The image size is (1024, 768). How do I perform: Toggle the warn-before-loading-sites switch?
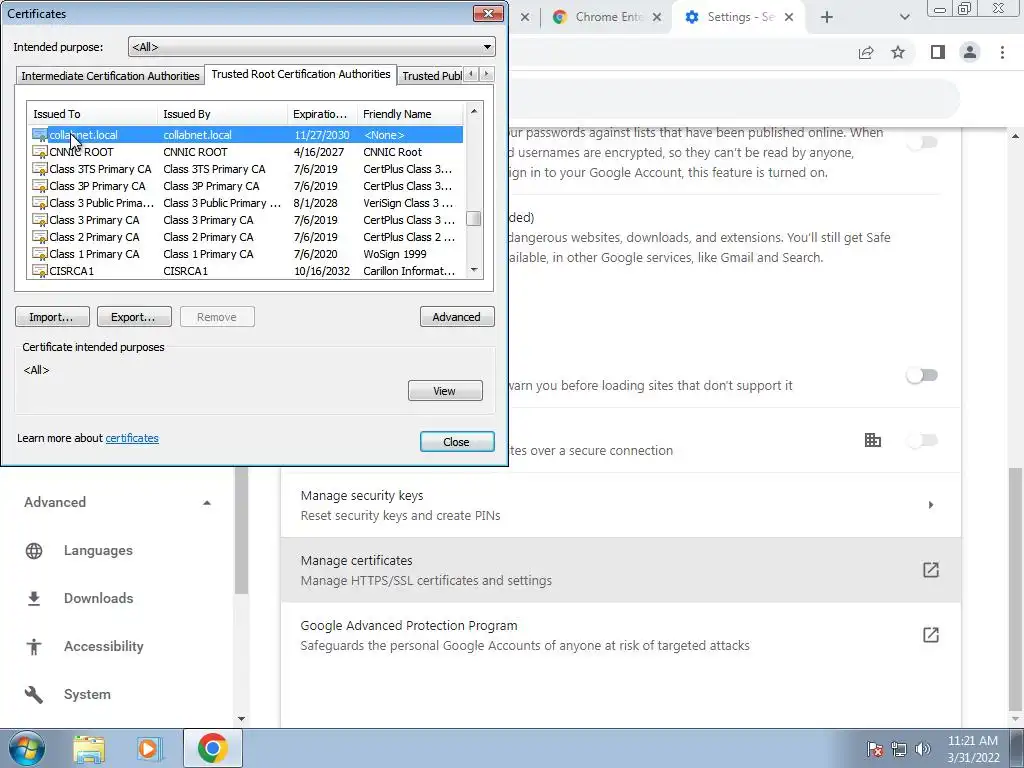point(922,375)
